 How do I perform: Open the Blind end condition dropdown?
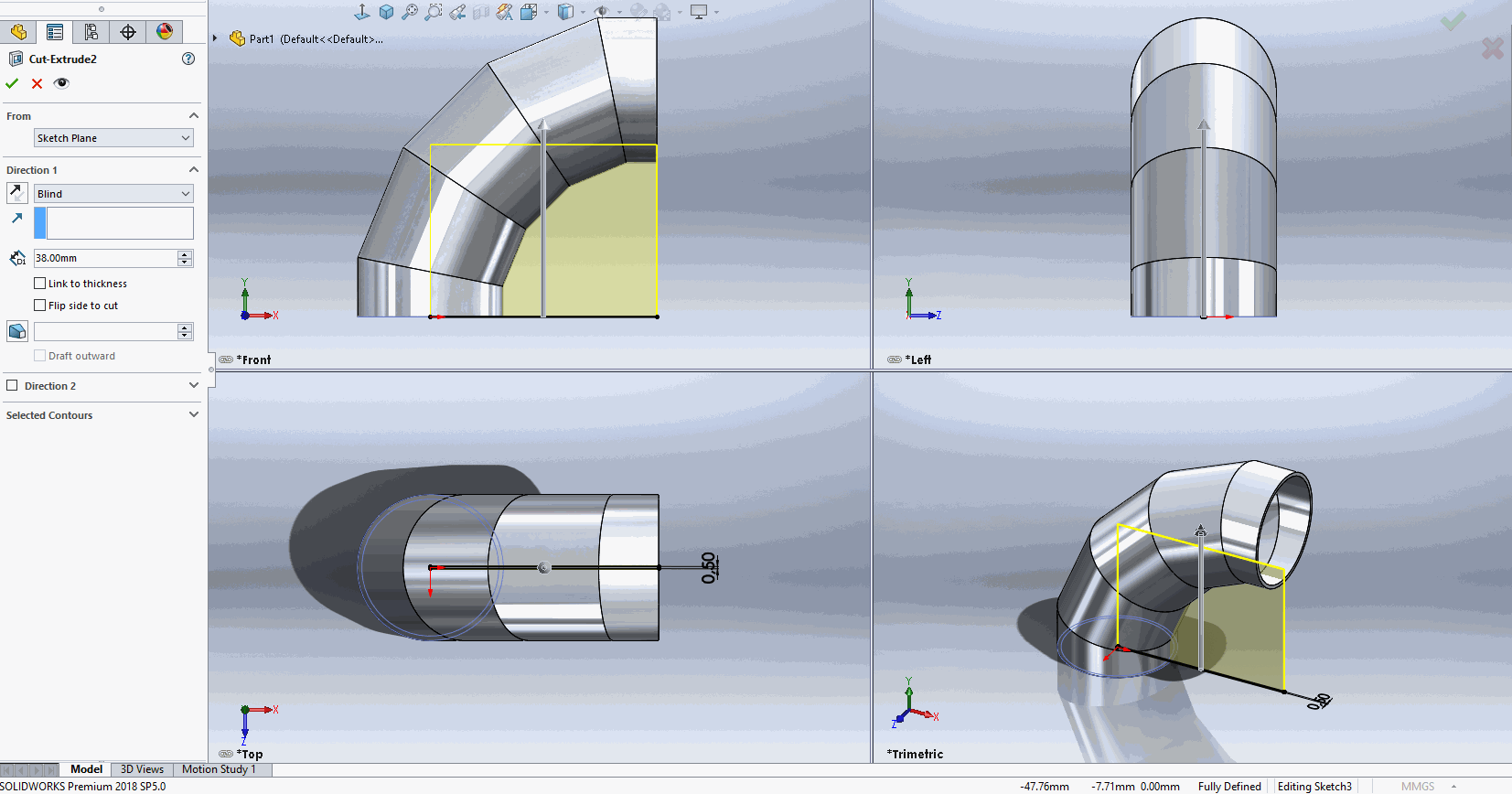113,194
